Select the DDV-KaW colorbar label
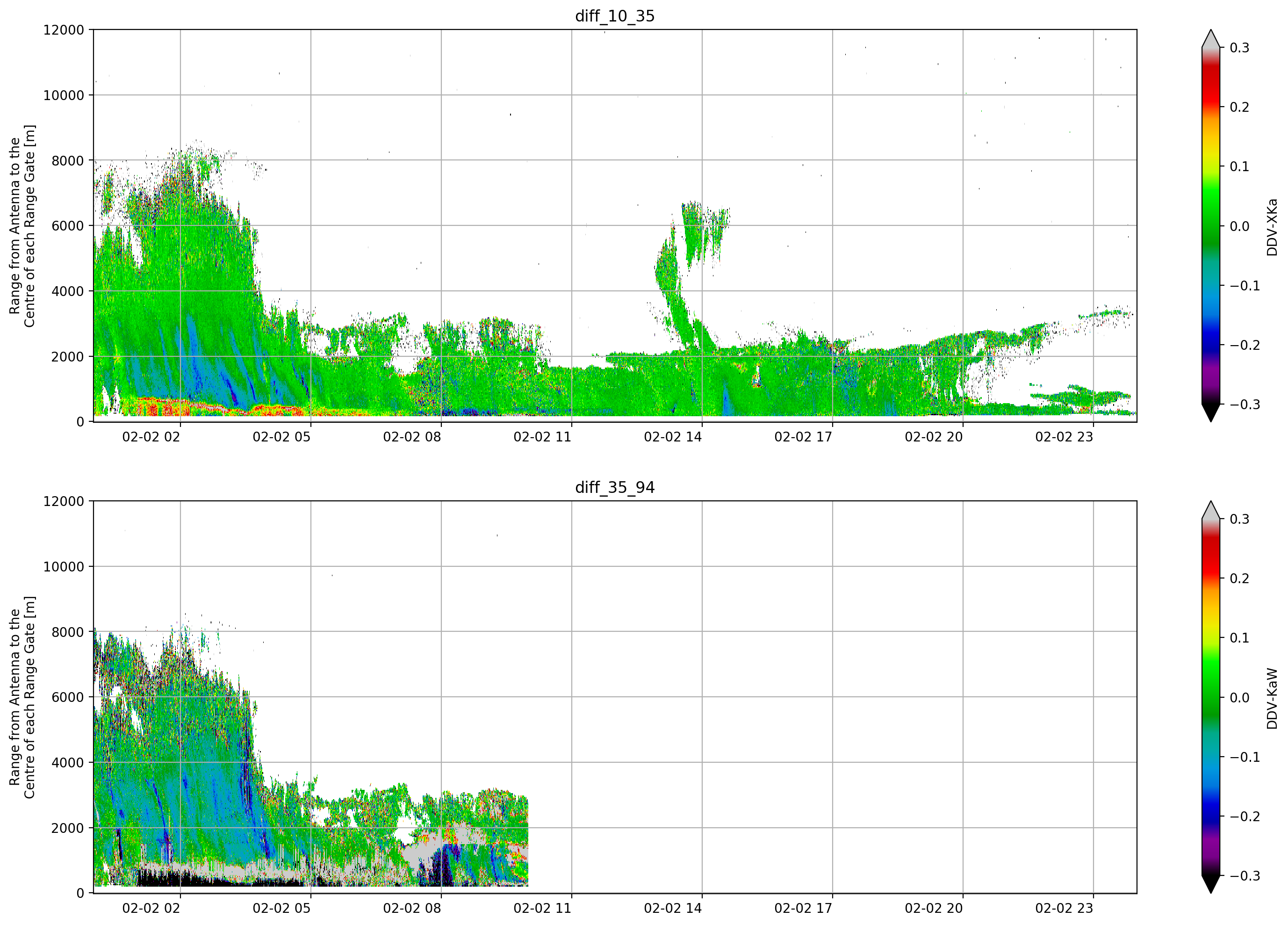 (x=1272, y=698)
